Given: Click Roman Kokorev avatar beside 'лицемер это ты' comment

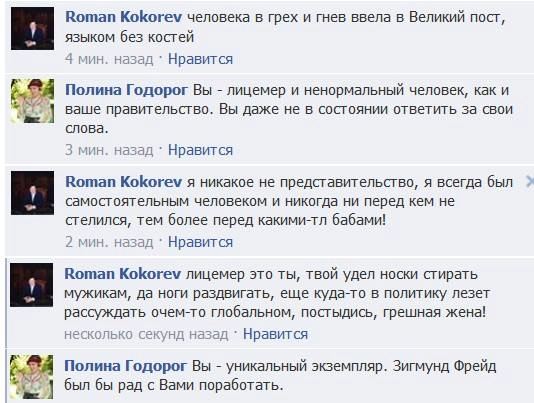Looking at the screenshot, I should coord(32,285).
